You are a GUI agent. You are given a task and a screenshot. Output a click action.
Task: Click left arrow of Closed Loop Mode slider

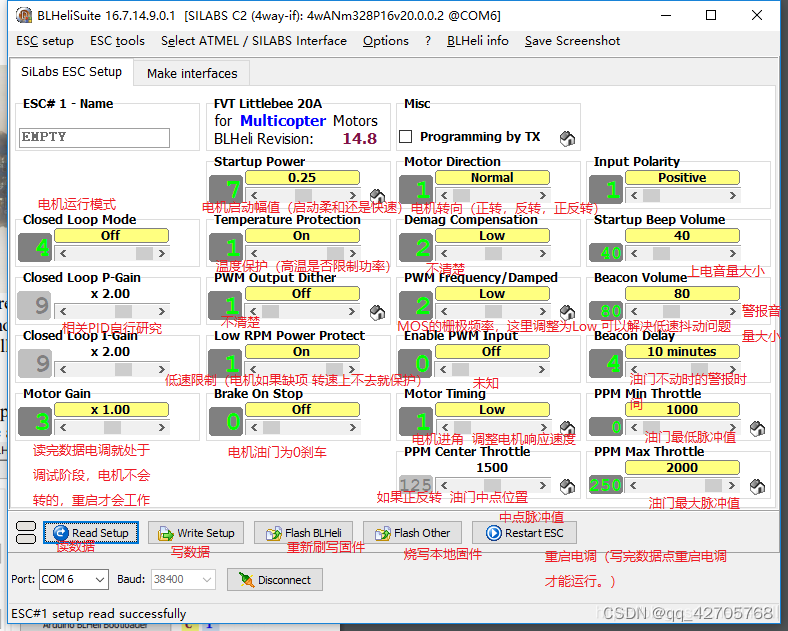click(x=63, y=253)
